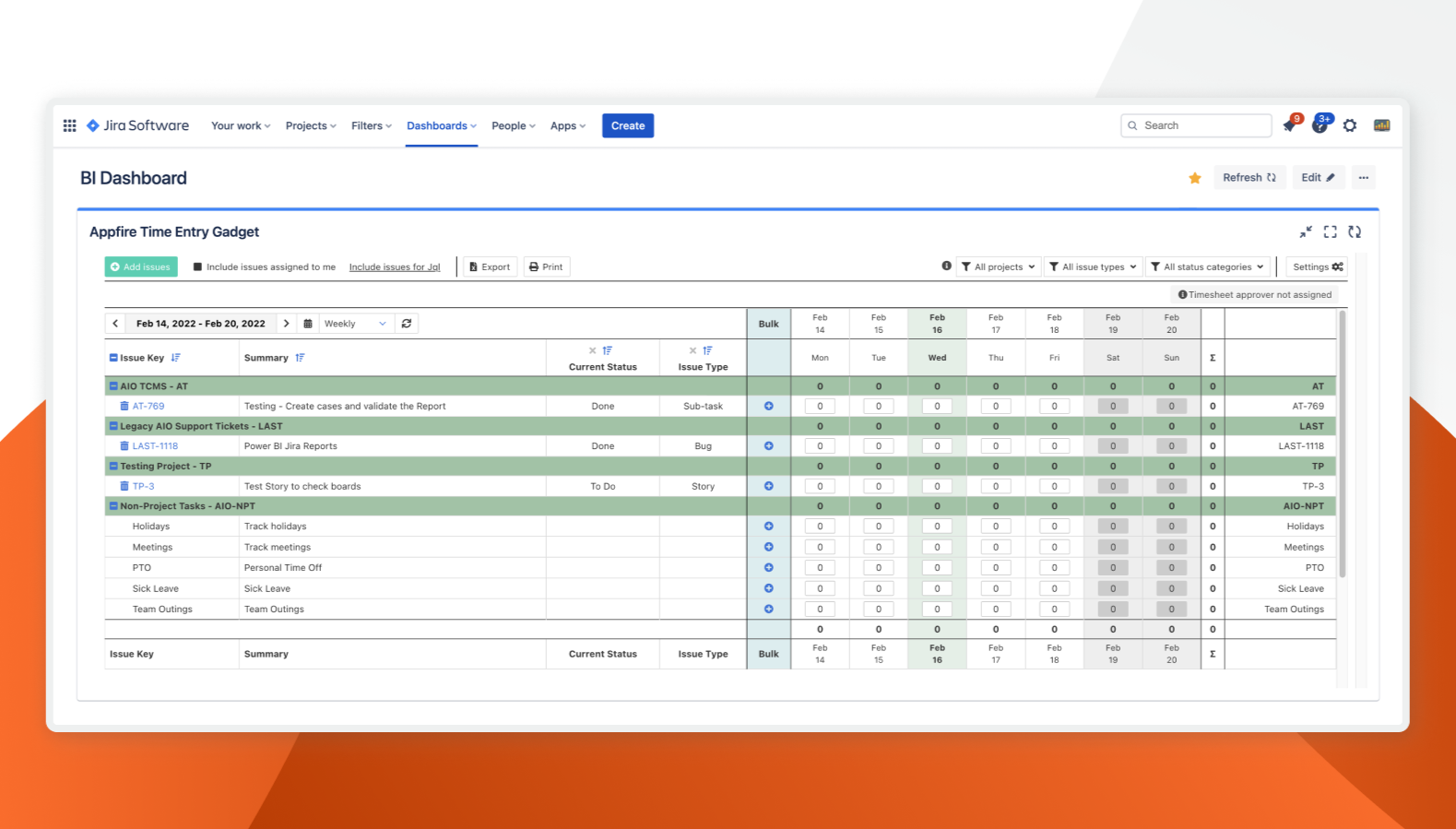The width and height of the screenshot is (1456, 829).
Task: Minimize the Appfire Time Entry gadget
Action: click(x=1305, y=232)
